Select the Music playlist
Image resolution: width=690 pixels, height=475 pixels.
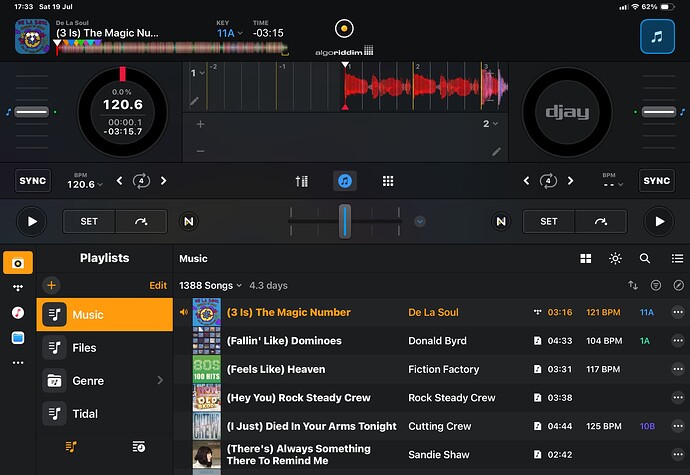pos(105,314)
